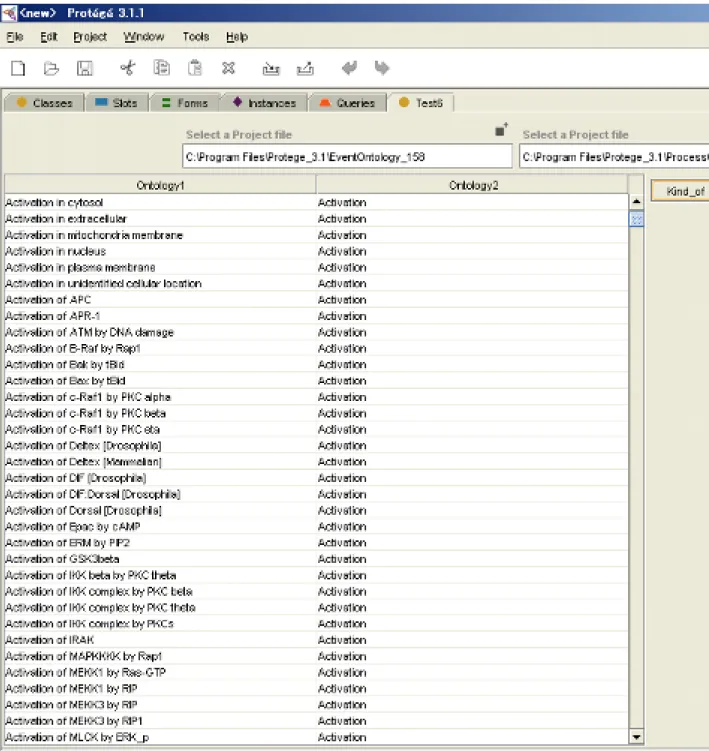
Task: Select row 'Activation in plasma membrane'
Action: coord(316,267)
